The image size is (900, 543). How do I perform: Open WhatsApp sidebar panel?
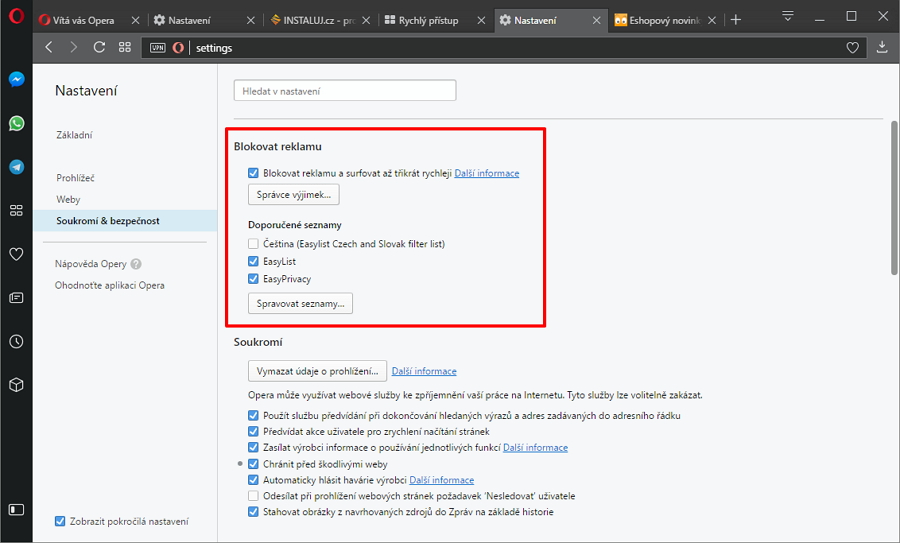16,123
